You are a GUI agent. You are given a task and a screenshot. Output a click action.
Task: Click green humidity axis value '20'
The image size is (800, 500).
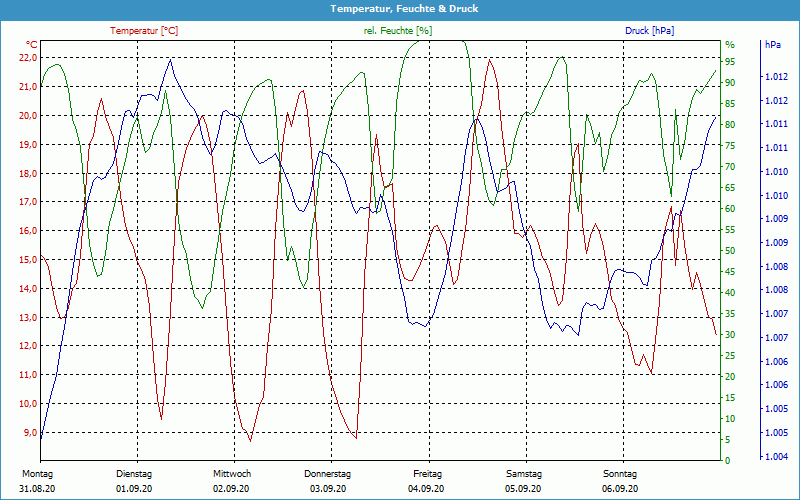coord(730,377)
